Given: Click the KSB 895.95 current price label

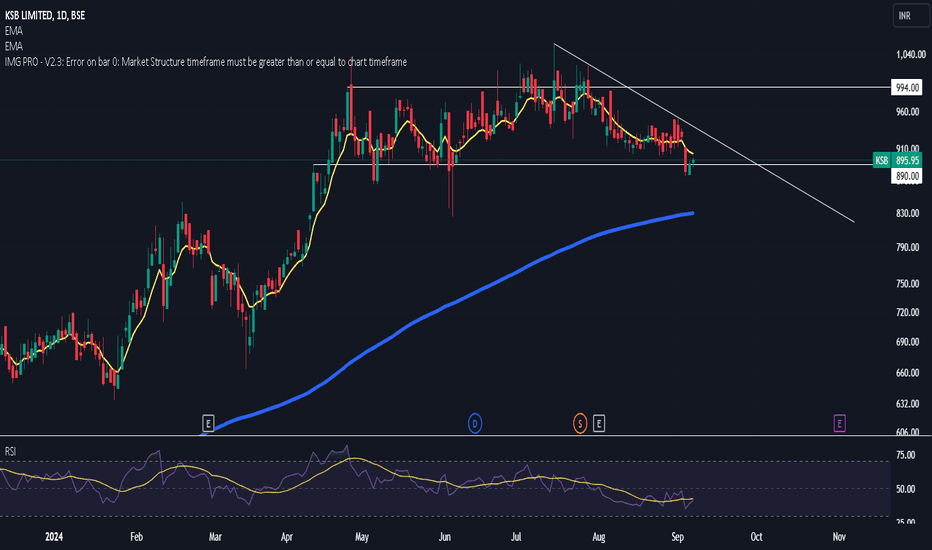Looking at the screenshot, I should click(898, 161).
